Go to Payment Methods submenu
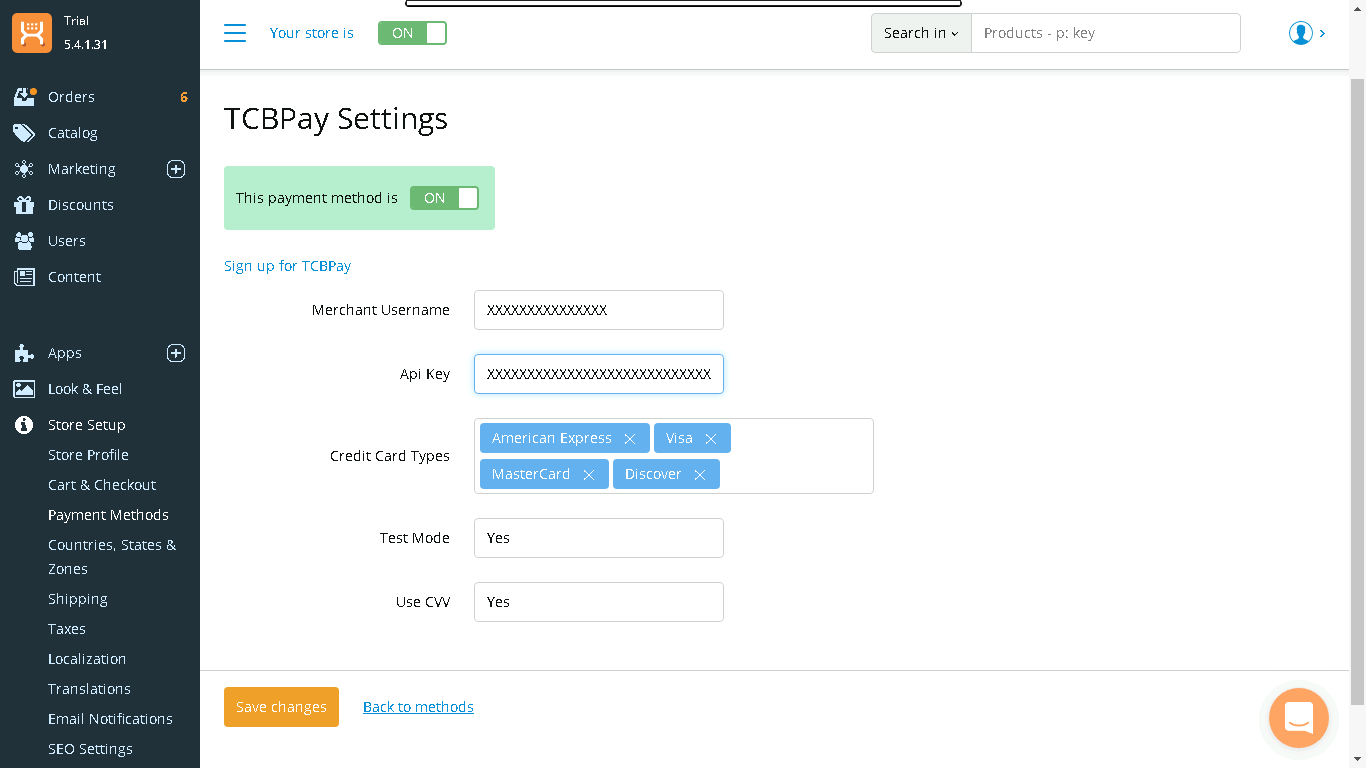The height and width of the screenshot is (768, 1366). coord(108,515)
